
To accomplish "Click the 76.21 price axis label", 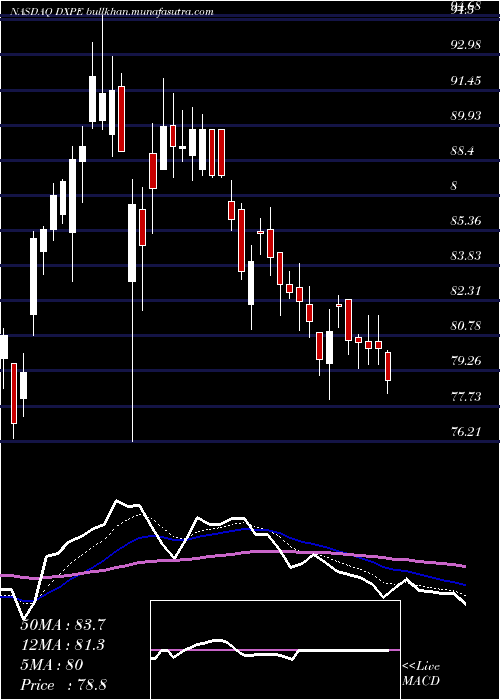I will click(x=467, y=431).
